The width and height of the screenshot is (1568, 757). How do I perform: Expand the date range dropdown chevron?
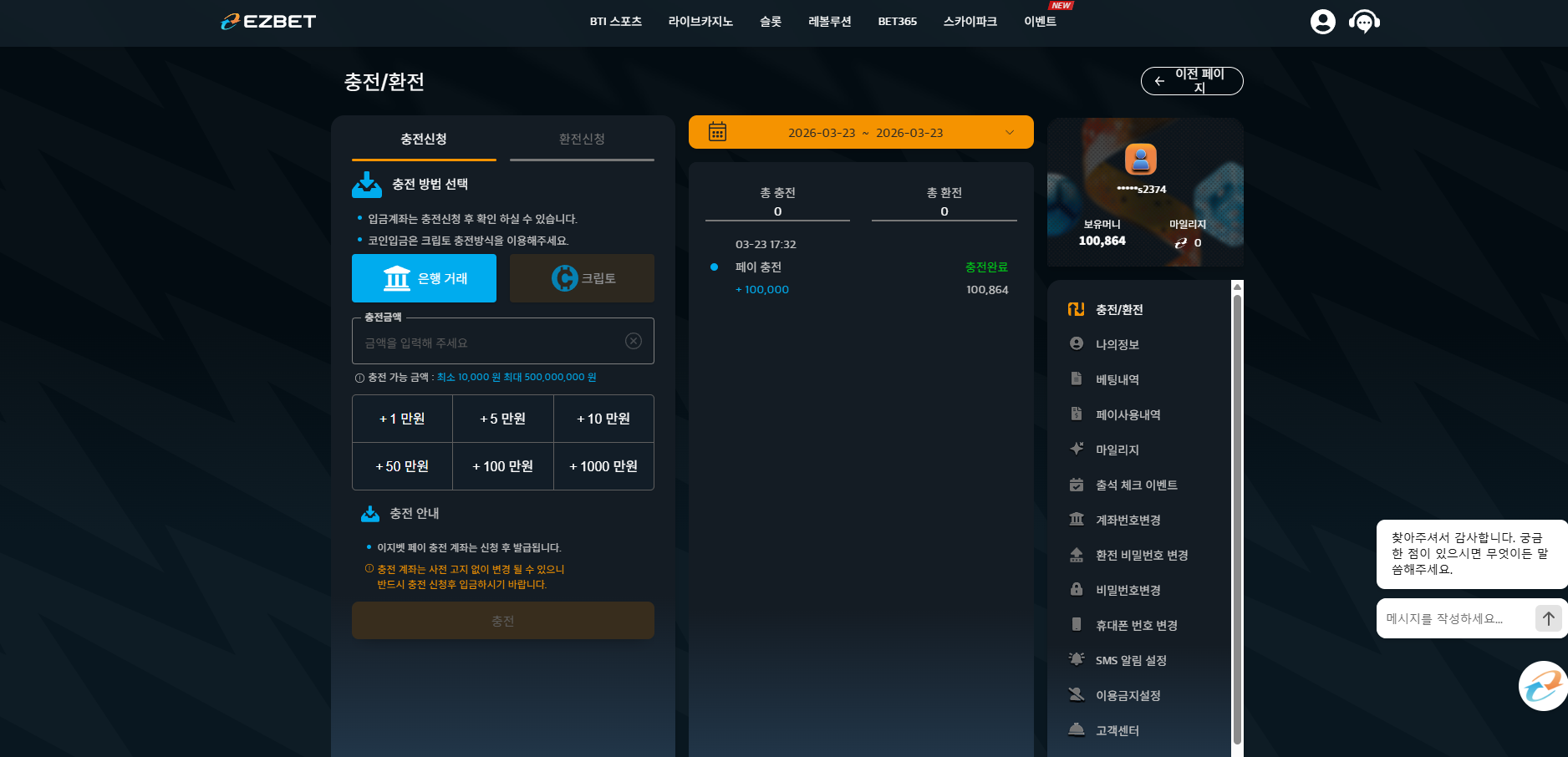click(1010, 133)
